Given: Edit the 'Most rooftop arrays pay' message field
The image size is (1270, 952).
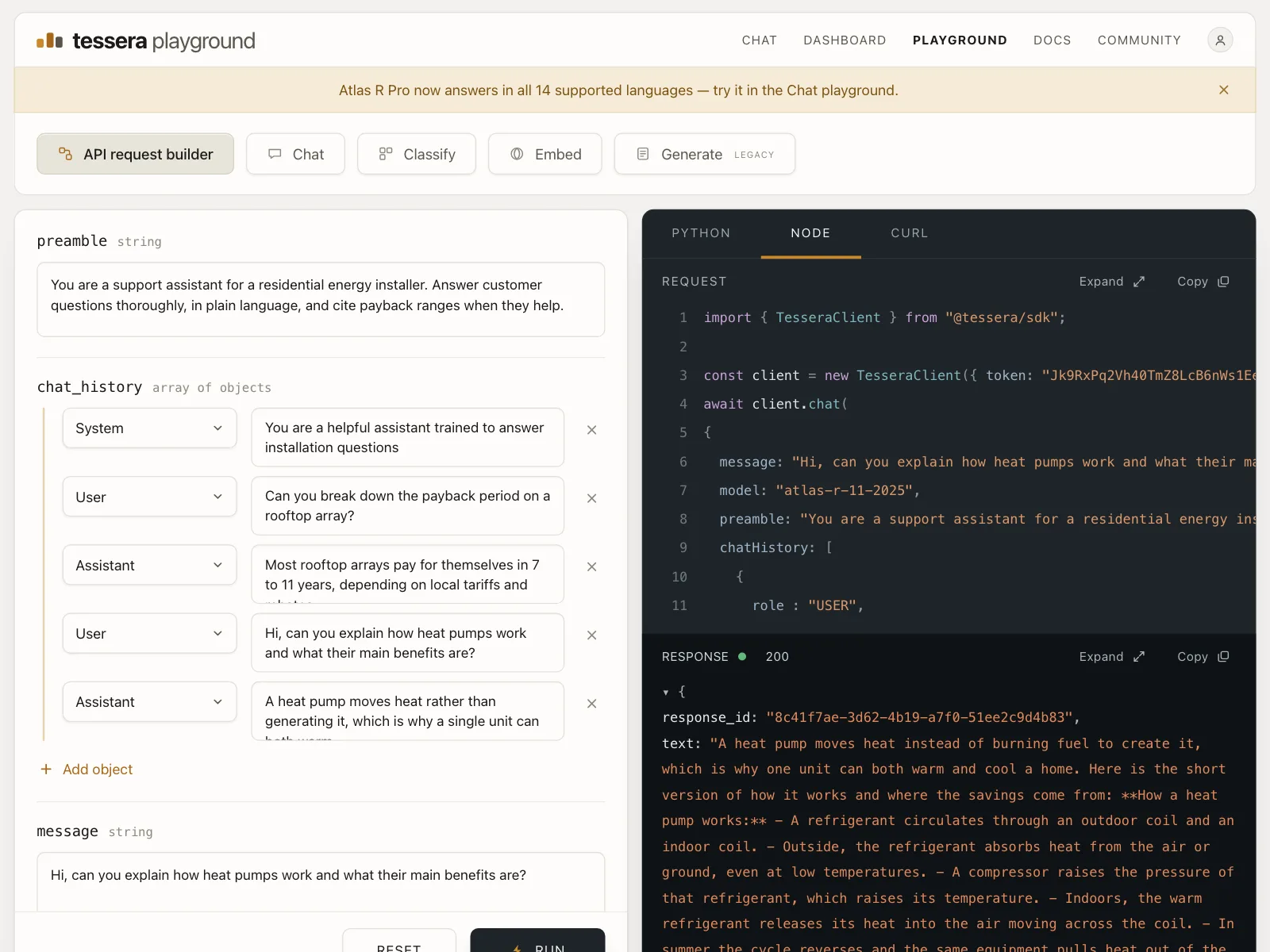Looking at the screenshot, I should tap(407, 574).
